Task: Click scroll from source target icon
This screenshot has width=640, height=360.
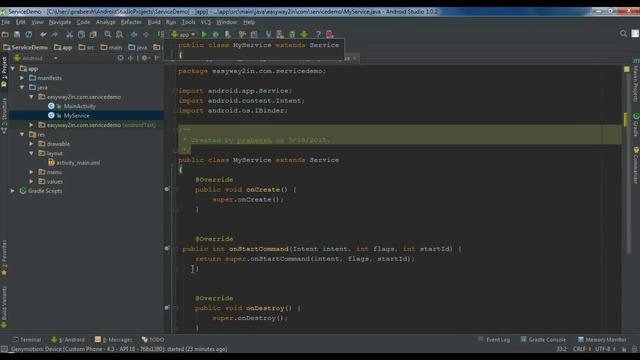Action: tap(120, 58)
